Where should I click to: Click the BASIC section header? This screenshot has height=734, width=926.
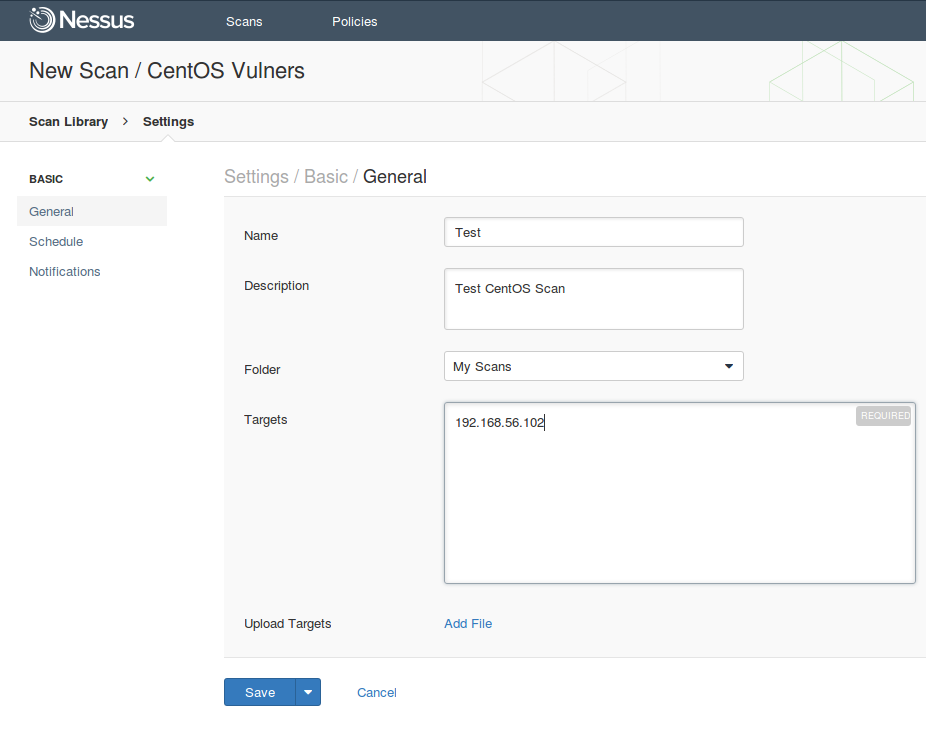[46, 179]
